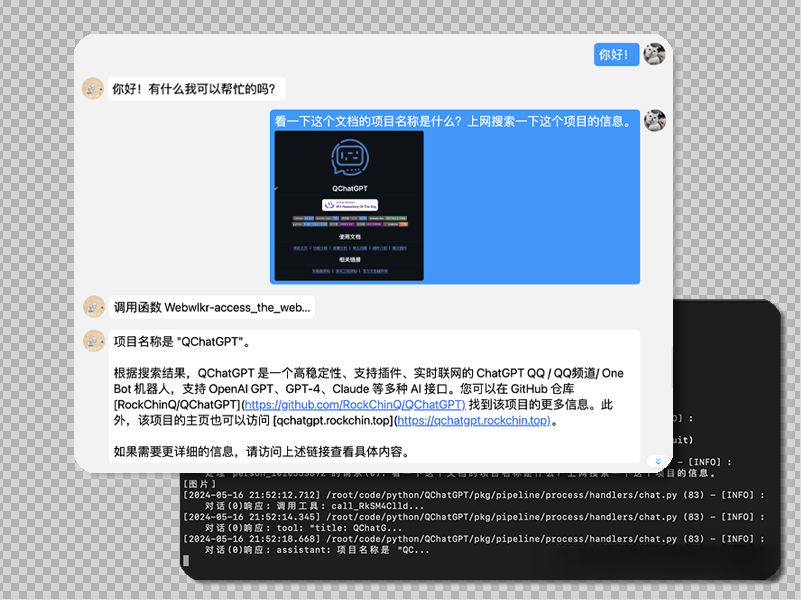Click the blue '你好!' sent message bubble
801x600 pixels.
point(616,54)
